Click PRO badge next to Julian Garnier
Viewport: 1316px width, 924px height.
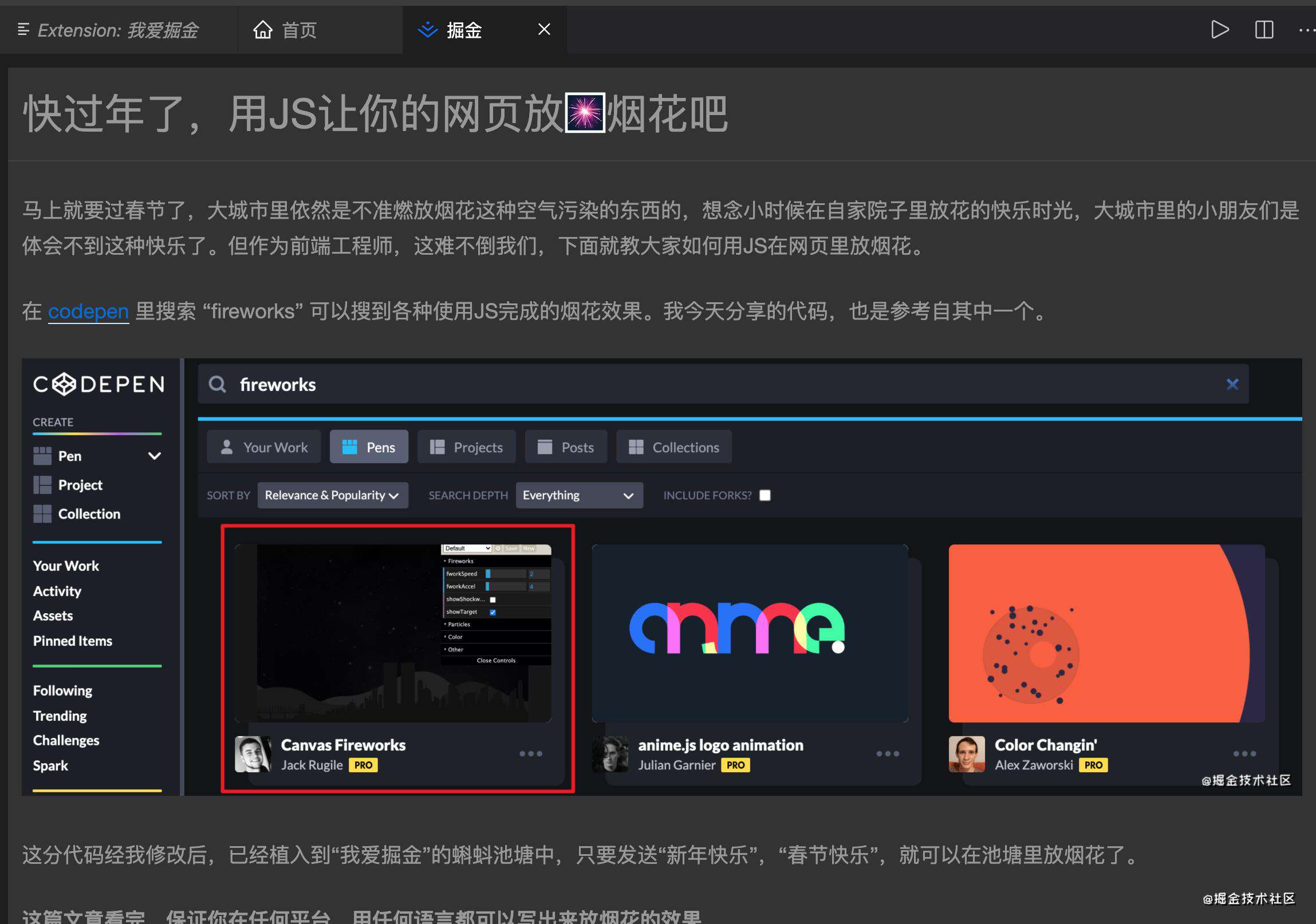click(735, 765)
